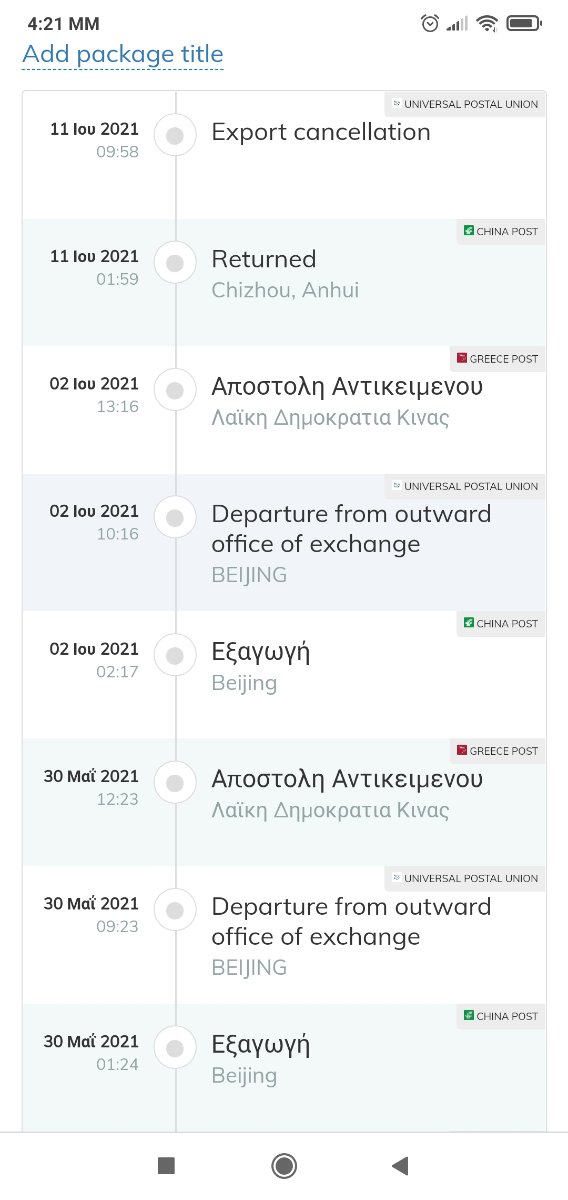The height and width of the screenshot is (1200, 568).
Task: Select the Returned event timeline marker
Action: [x=175, y=264]
